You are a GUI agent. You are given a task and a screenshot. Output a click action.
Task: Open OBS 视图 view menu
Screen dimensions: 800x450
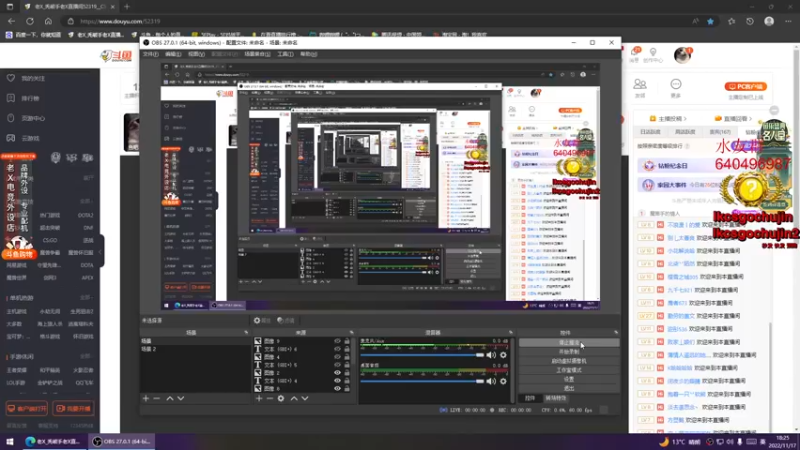coord(196,54)
